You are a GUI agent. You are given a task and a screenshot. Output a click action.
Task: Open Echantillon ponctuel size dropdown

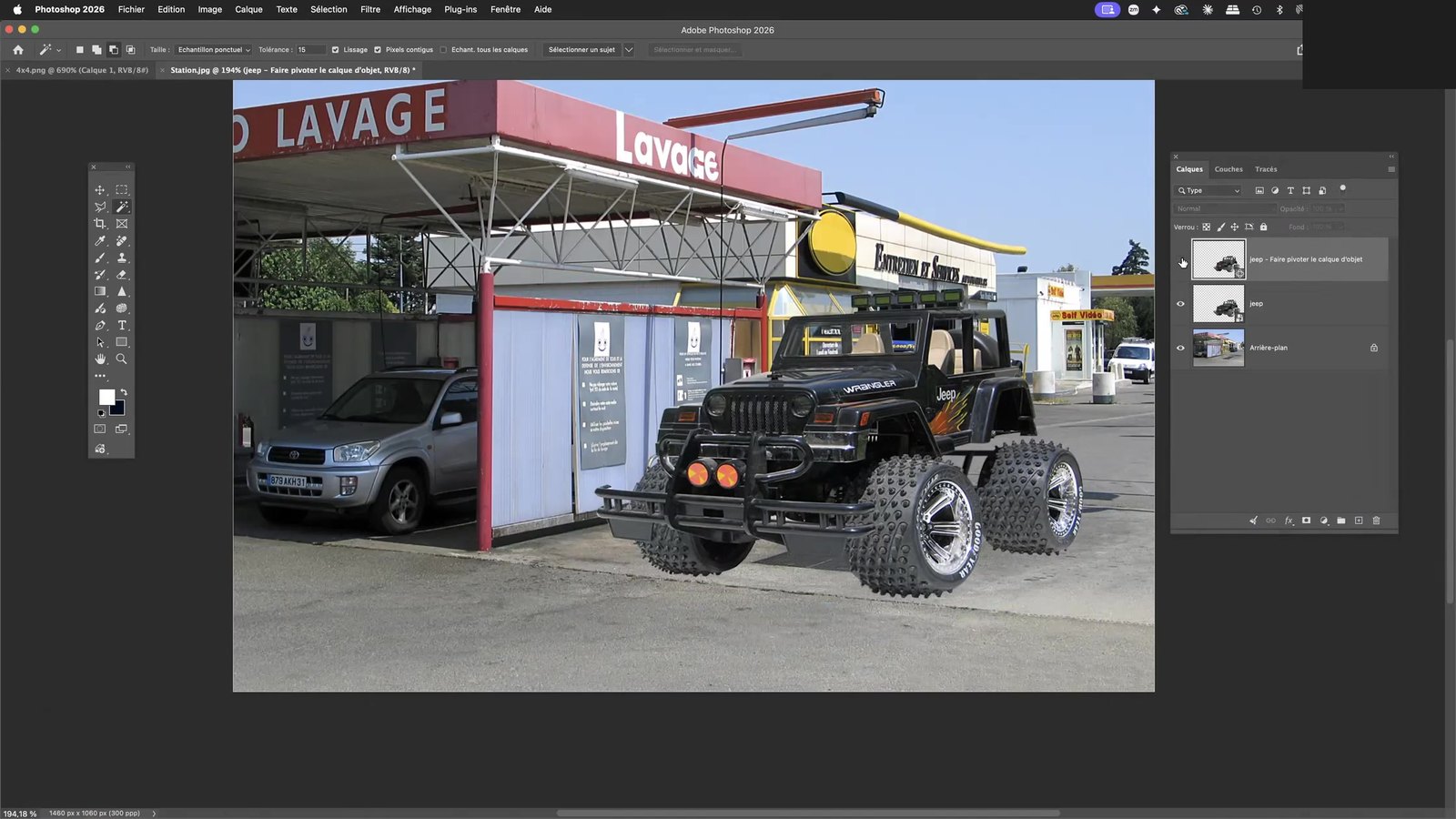[x=214, y=50]
